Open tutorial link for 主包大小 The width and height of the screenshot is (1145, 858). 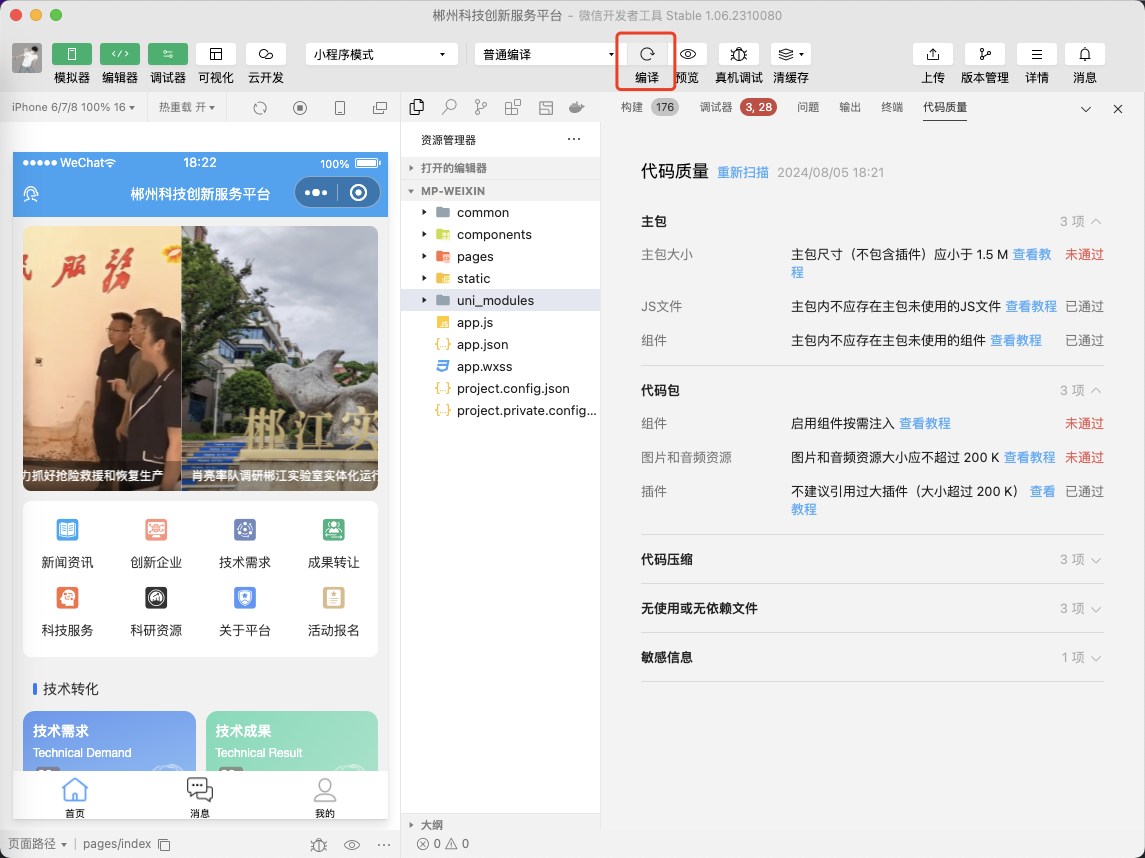1031,255
